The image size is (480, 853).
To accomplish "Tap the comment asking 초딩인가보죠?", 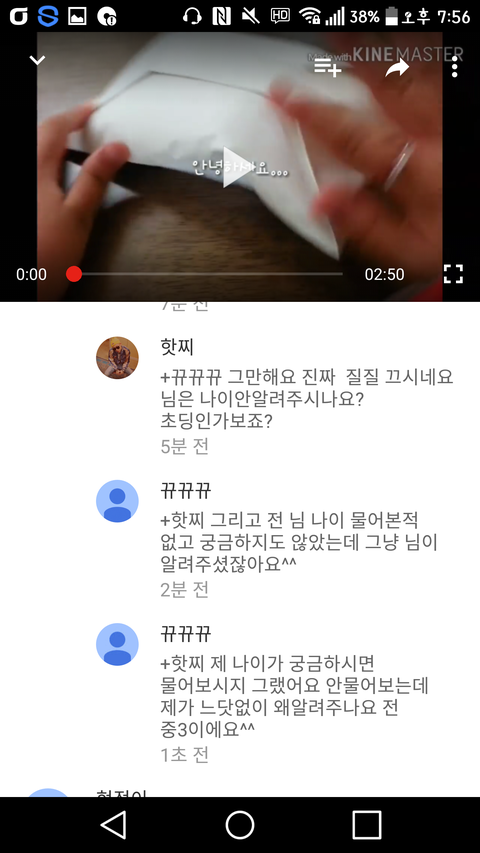I will [x=306, y=399].
